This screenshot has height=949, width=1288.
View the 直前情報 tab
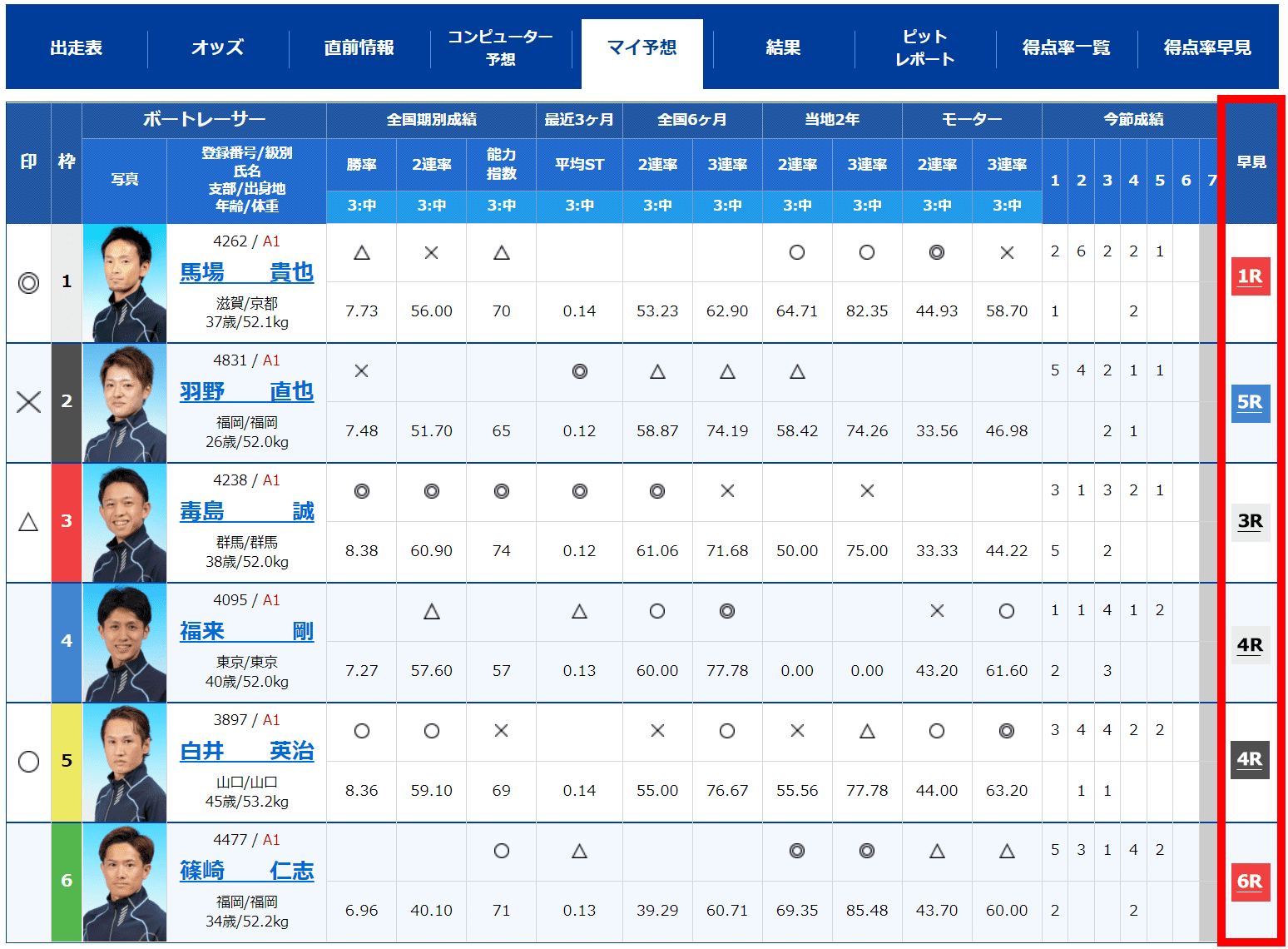coord(358,47)
